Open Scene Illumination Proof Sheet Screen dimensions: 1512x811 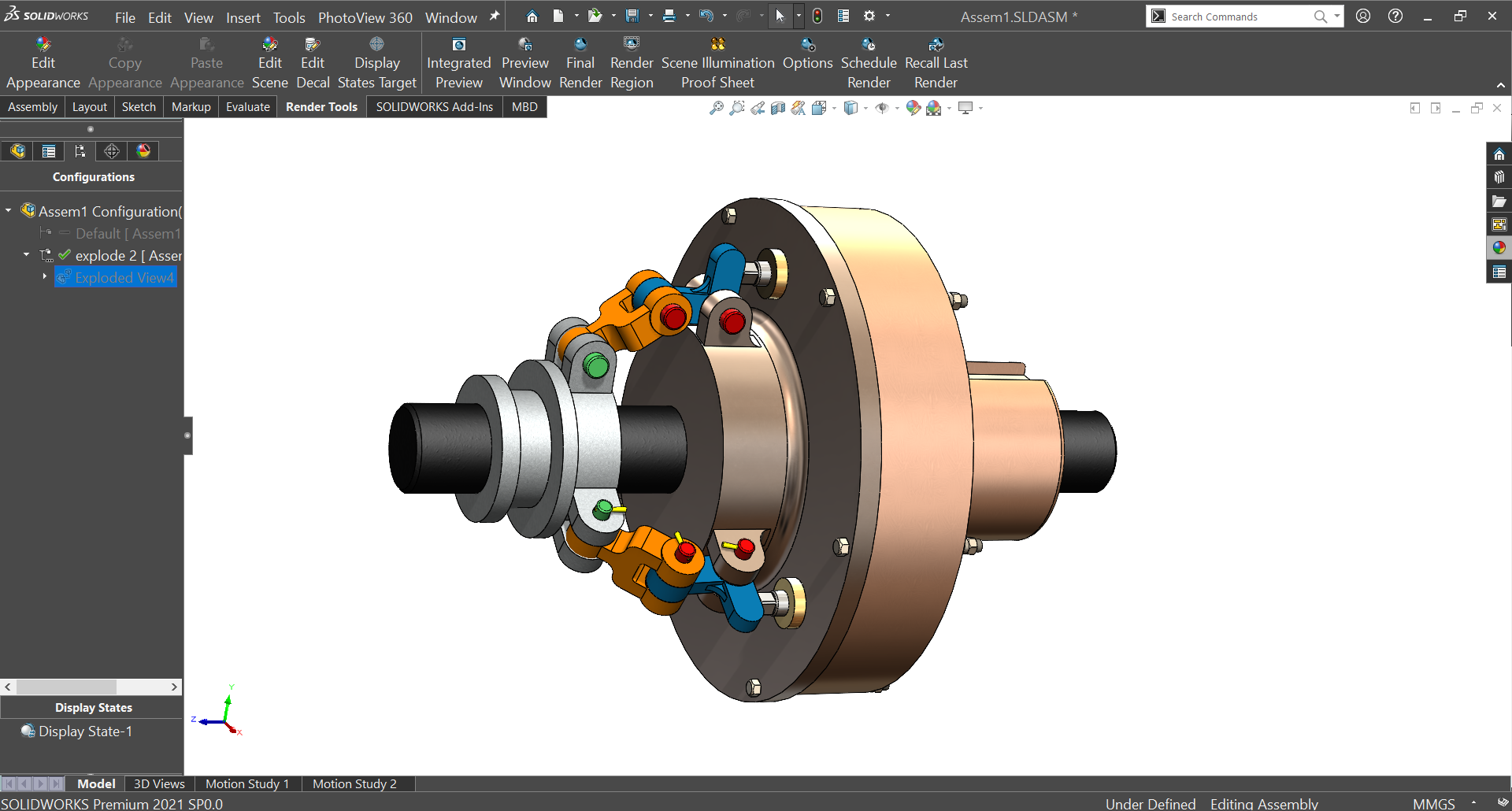point(717,62)
